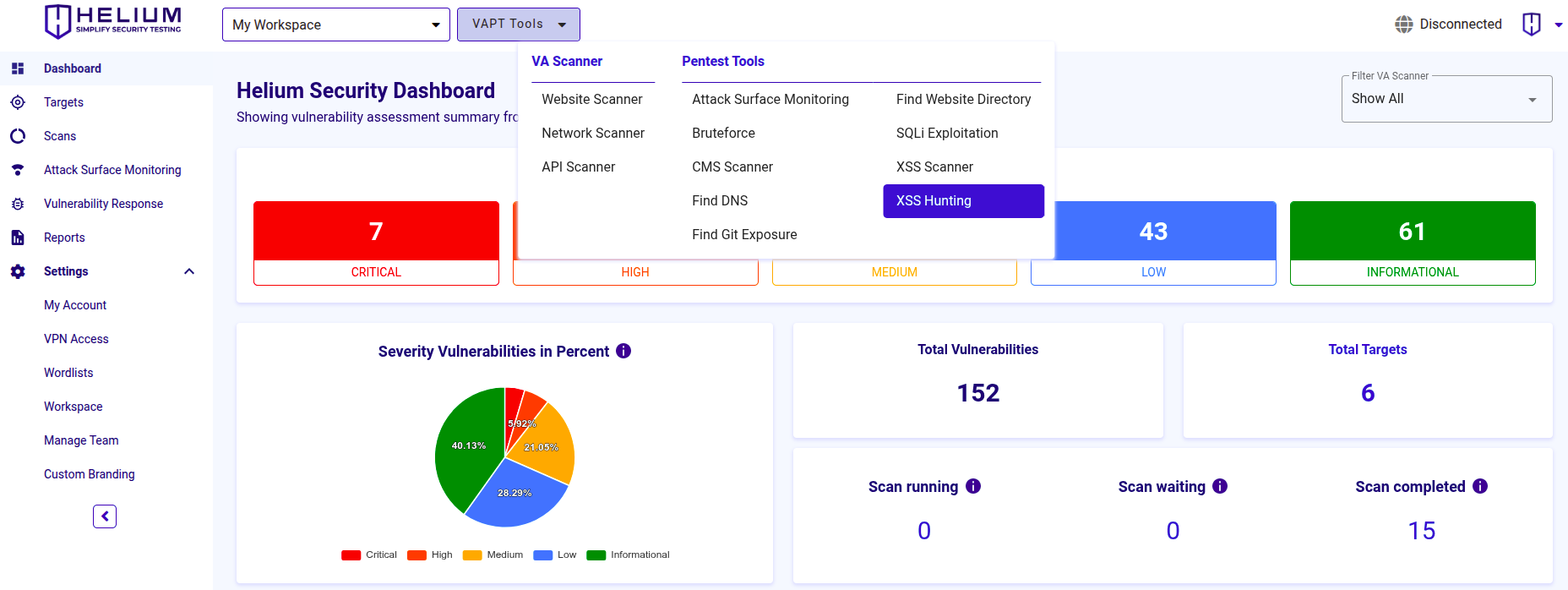
Task: Click the VAPT Tools button
Action: pos(518,25)
